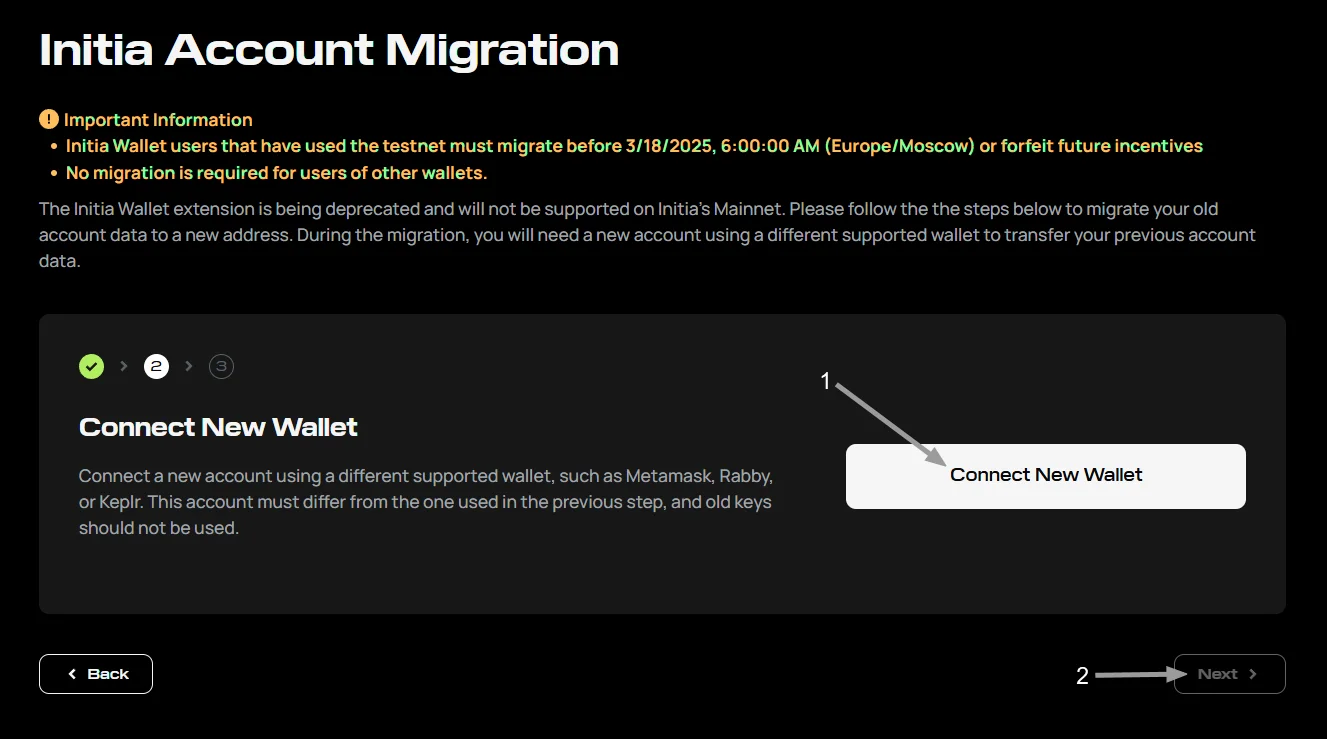Select the step 3 circle indicator
This screenshot has width=1327, height=739.
pos(221,366)
